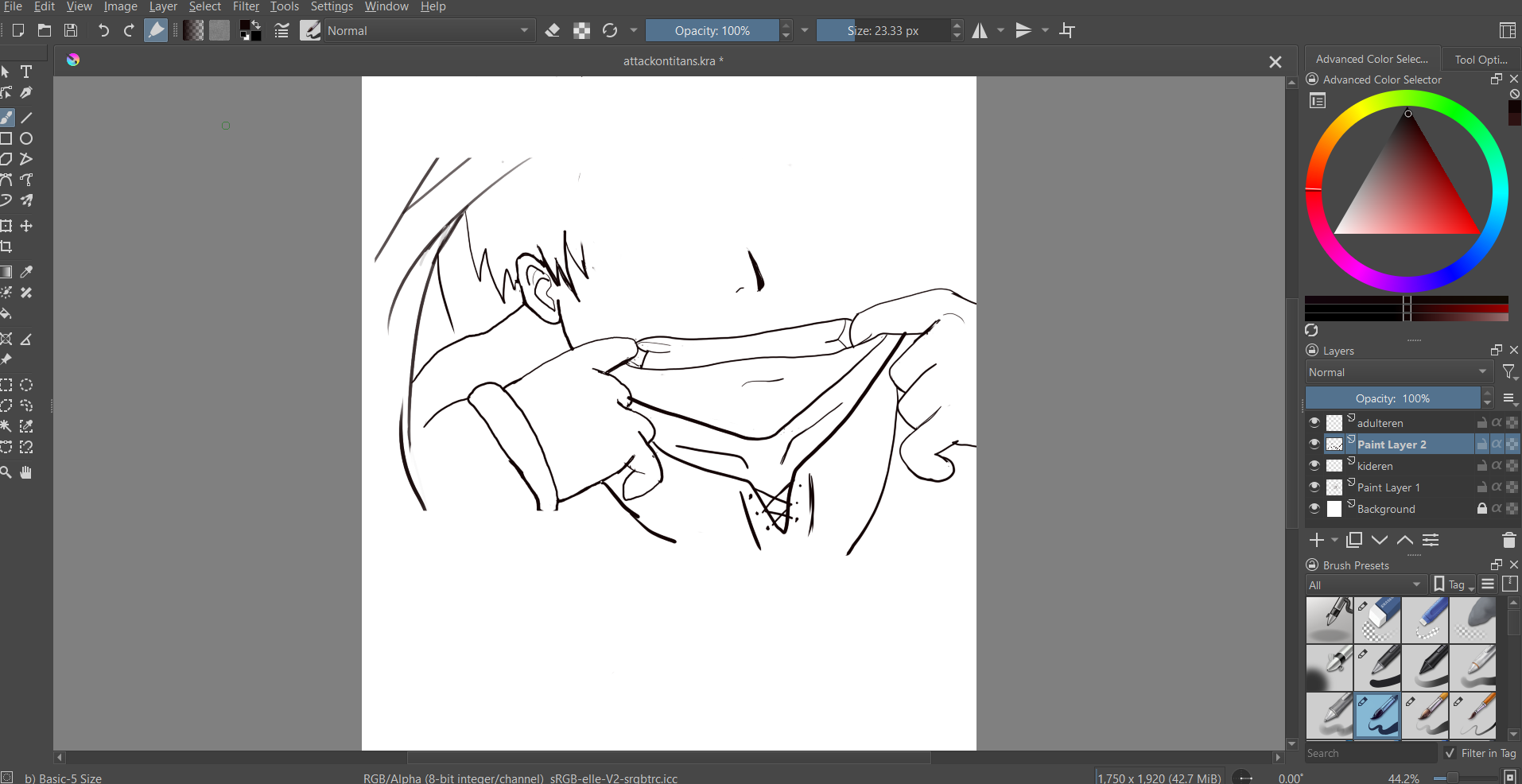Pick the Fill bucket tool
The image size is (1522, 784).
(6, 314)
